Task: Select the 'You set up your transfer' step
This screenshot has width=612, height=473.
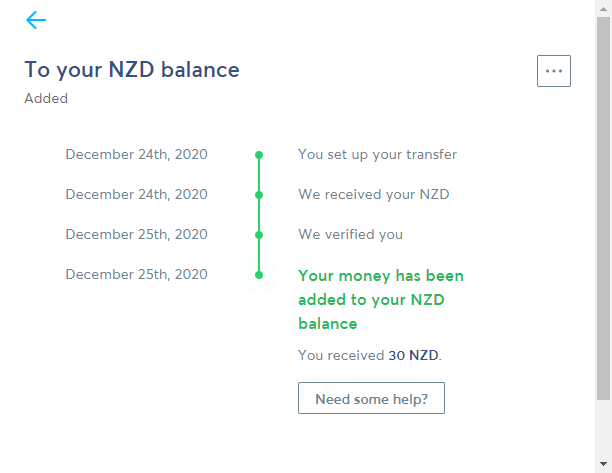Action: point(377,155)
